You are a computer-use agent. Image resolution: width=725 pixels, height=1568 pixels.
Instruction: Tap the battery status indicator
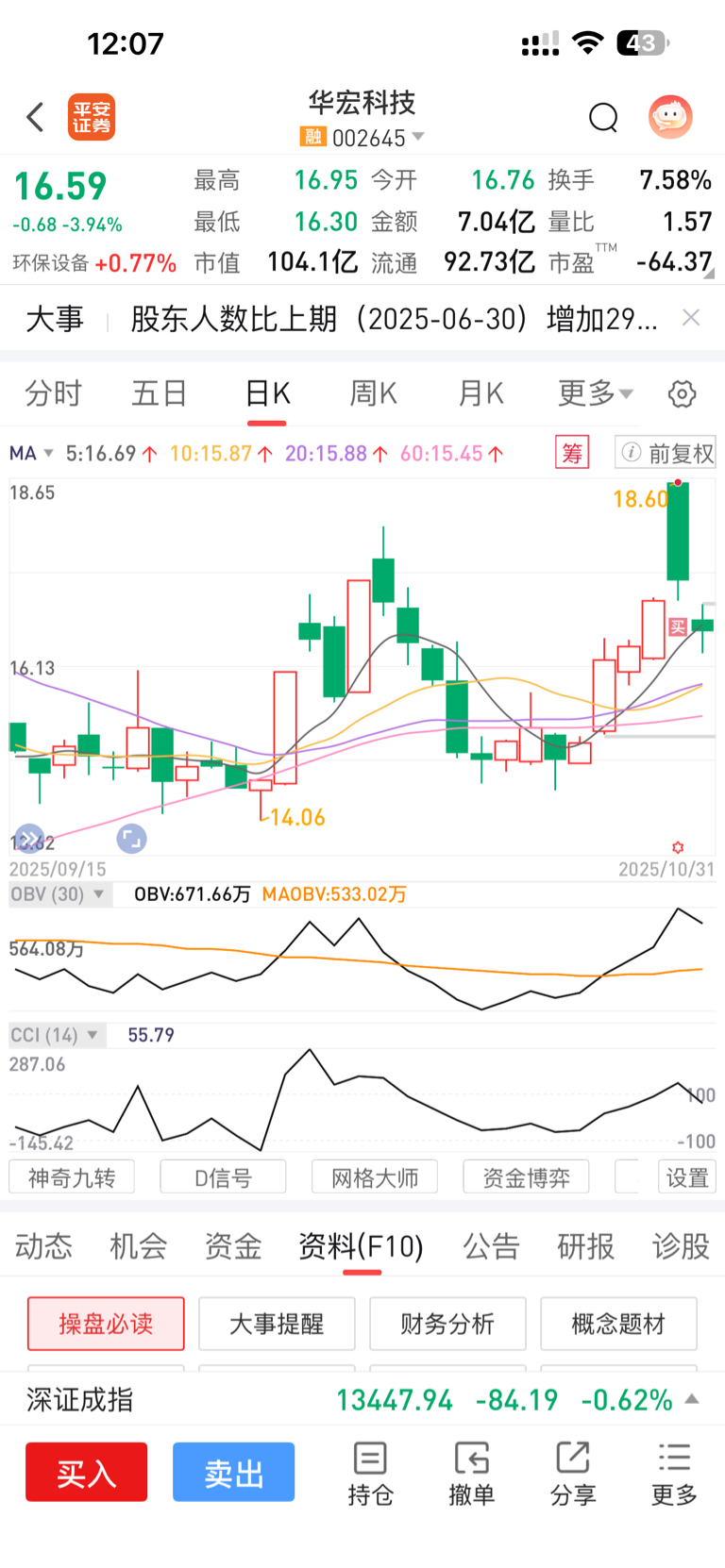643,42
